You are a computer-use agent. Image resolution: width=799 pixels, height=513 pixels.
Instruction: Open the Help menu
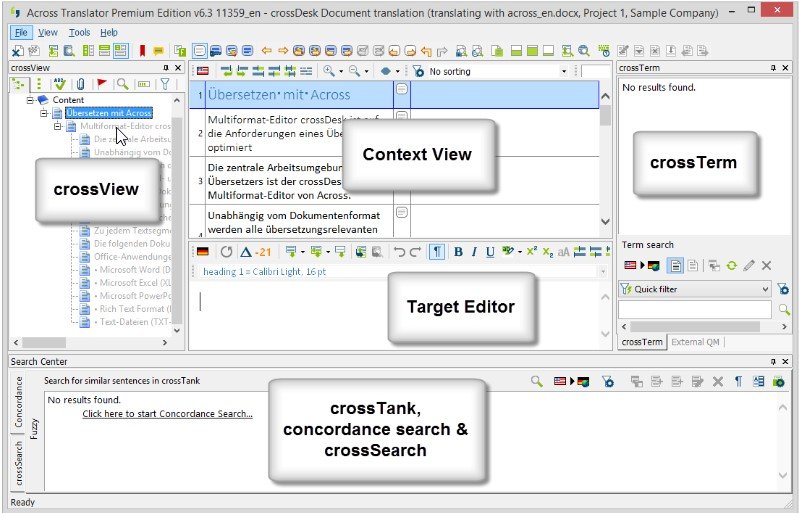109,33
